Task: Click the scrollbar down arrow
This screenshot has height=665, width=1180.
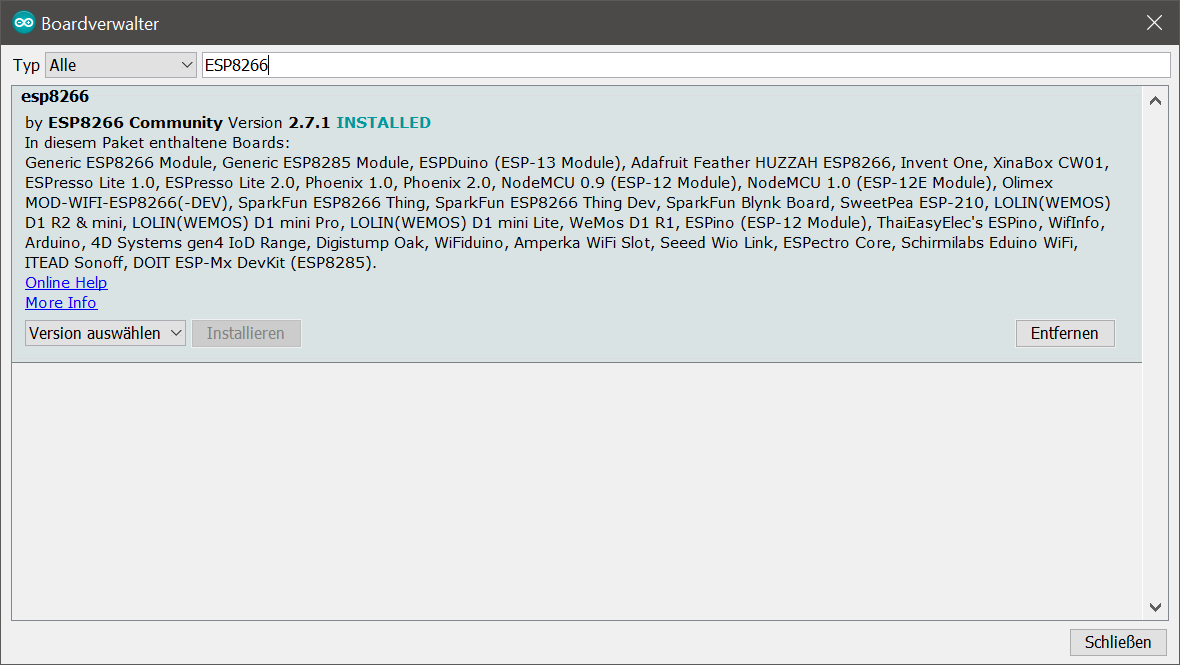Action: coord(1155,607)
